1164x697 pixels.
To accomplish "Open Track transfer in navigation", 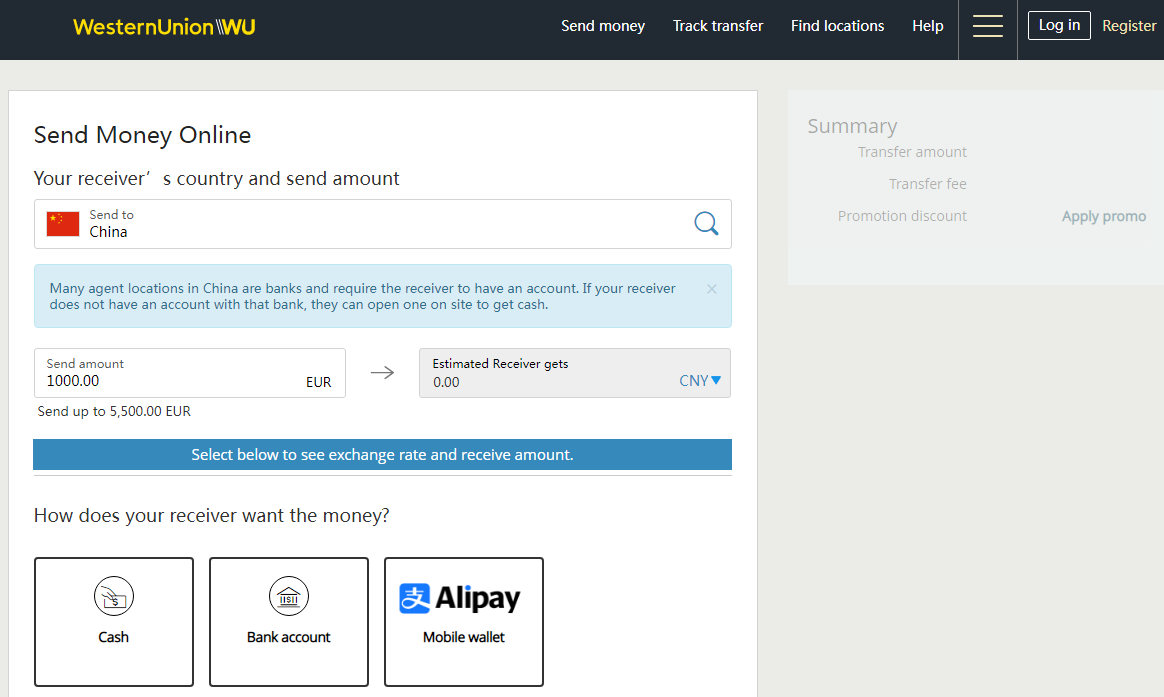I will pos(718,26).
